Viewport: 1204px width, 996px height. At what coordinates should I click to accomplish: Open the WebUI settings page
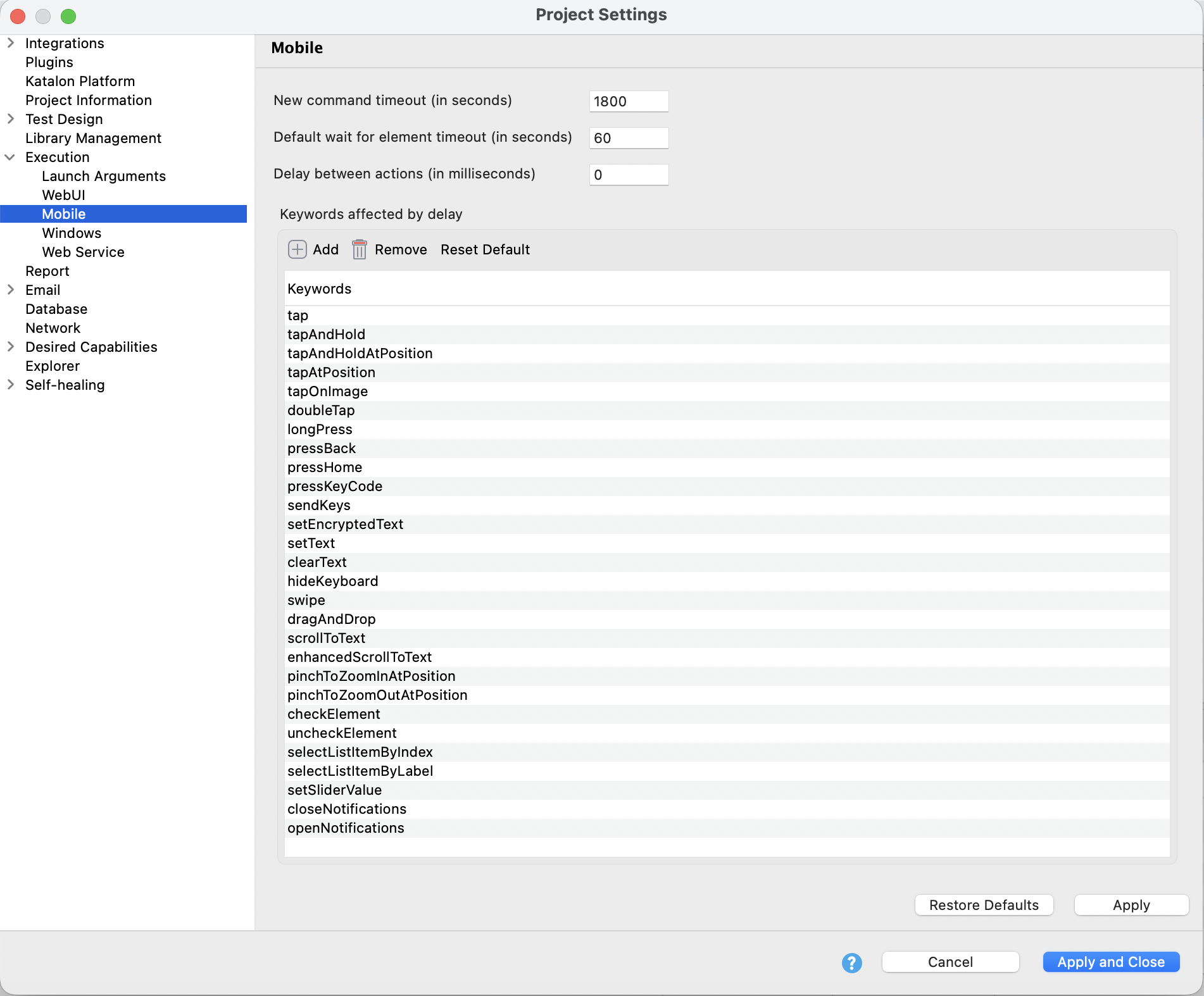pyautogui.click(x=63, y=195)
